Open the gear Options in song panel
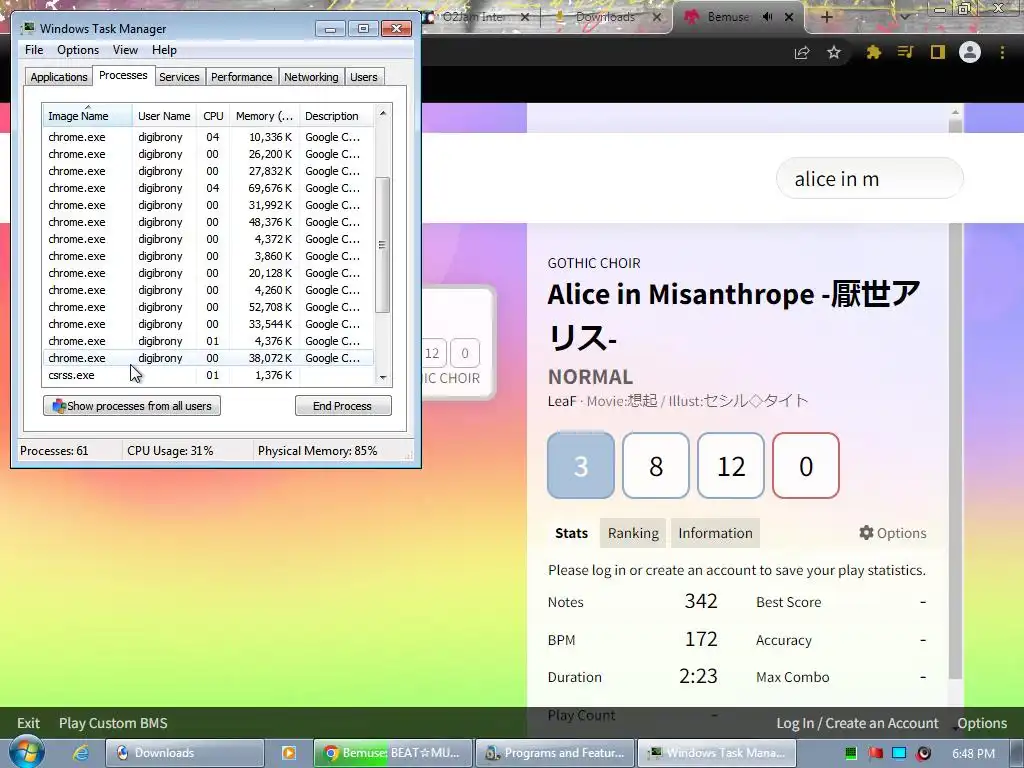 (x=893, y=533)
